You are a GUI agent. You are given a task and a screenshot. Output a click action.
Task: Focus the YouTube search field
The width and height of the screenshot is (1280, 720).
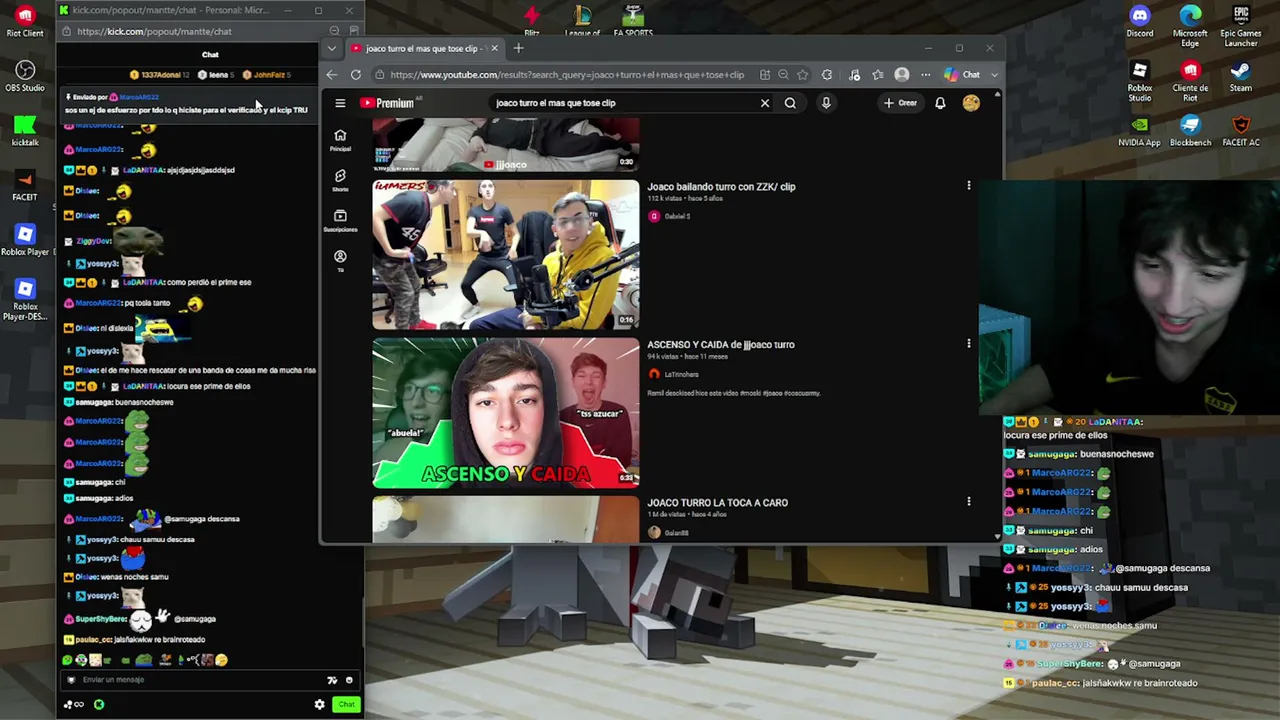pos(625,103)
